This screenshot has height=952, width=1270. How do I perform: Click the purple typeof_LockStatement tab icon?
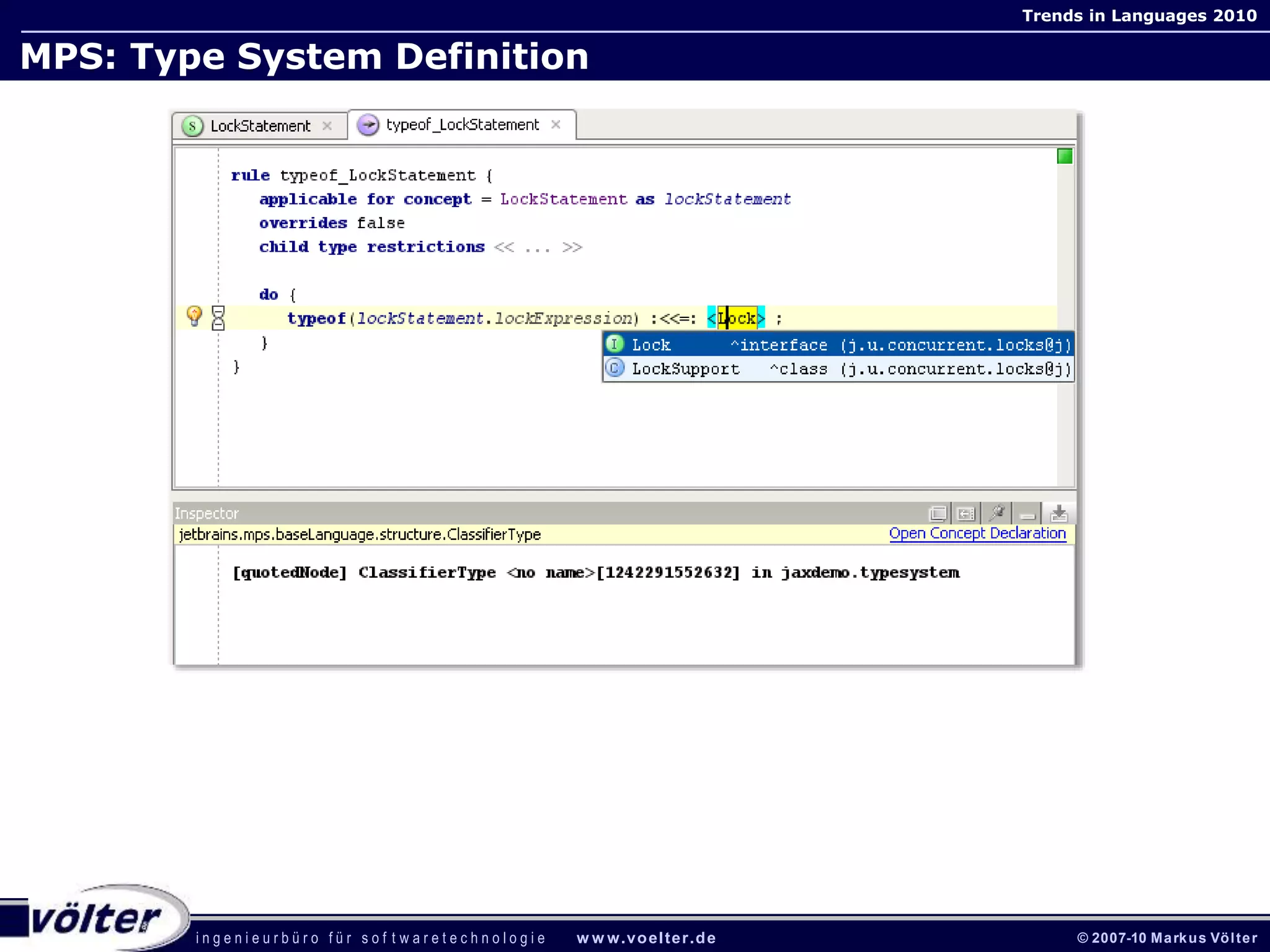[x=368, y=125]
